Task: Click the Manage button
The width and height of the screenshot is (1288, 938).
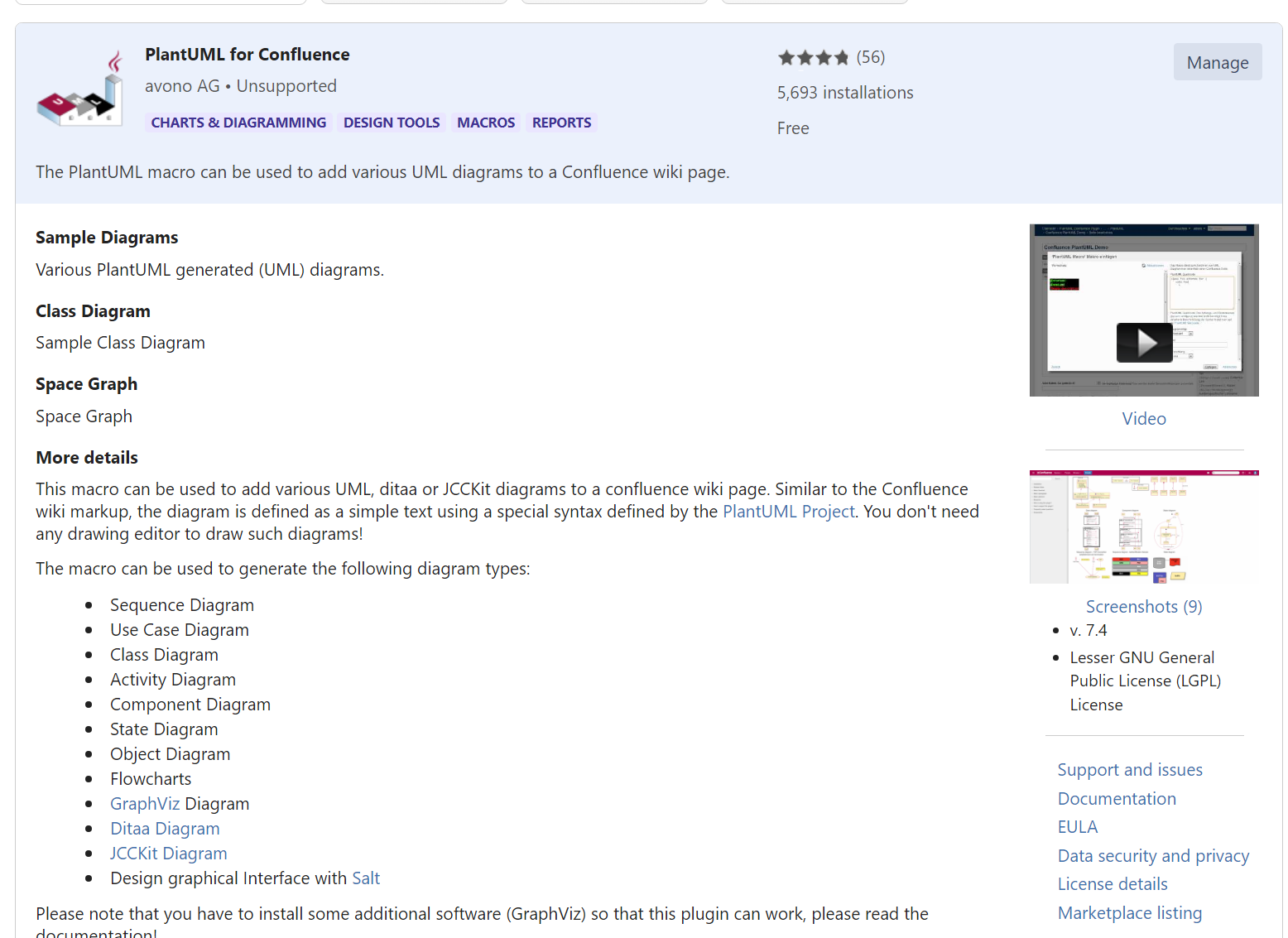Action: tap(1218, 62)
